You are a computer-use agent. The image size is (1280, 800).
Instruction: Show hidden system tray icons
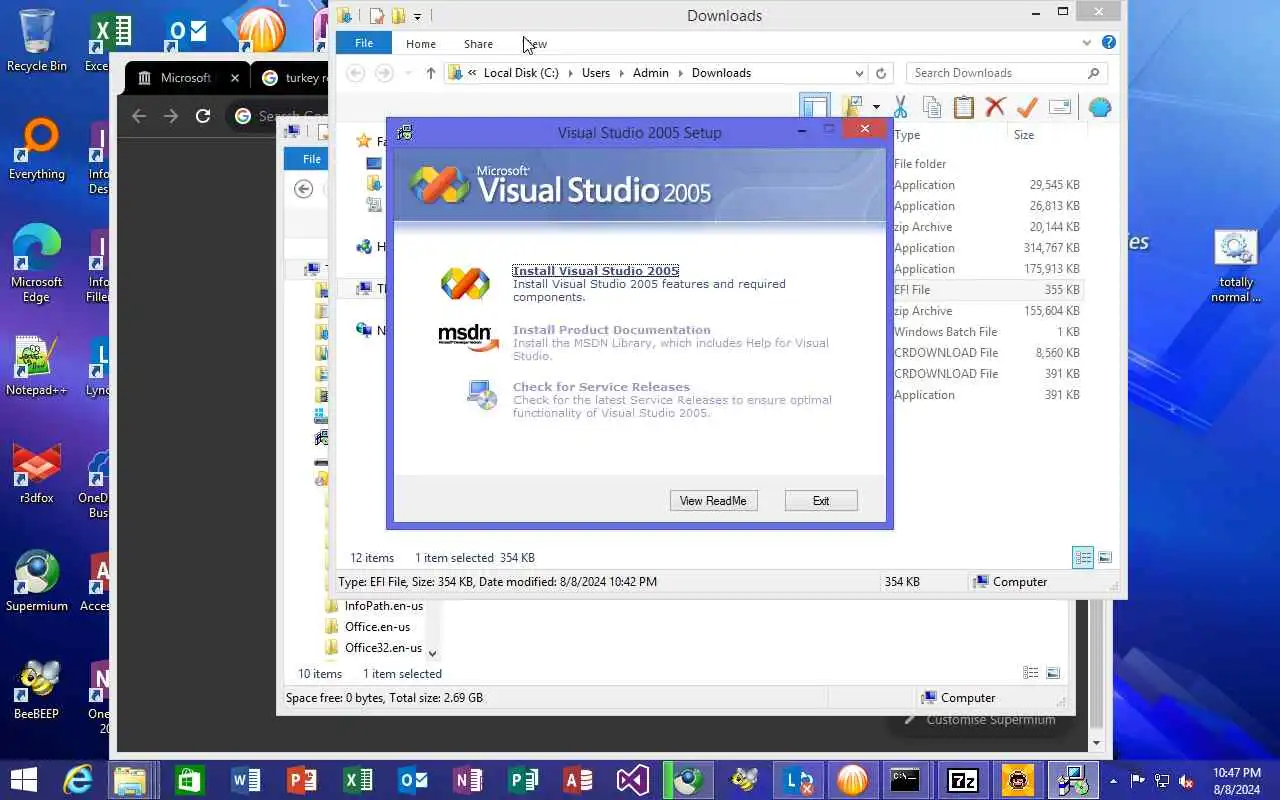1113,780
